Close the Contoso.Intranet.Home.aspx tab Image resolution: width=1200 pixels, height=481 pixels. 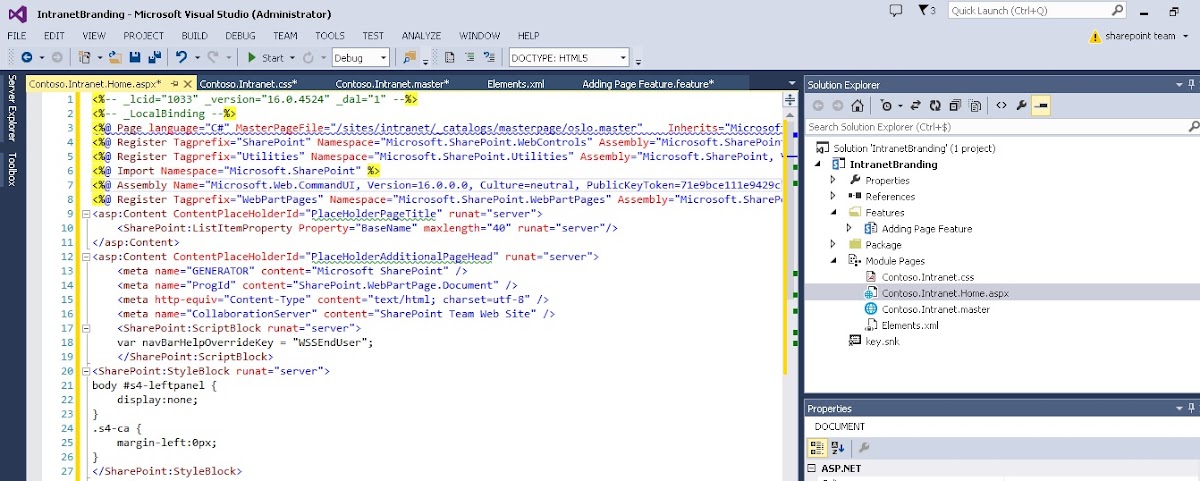coord(188,84)
